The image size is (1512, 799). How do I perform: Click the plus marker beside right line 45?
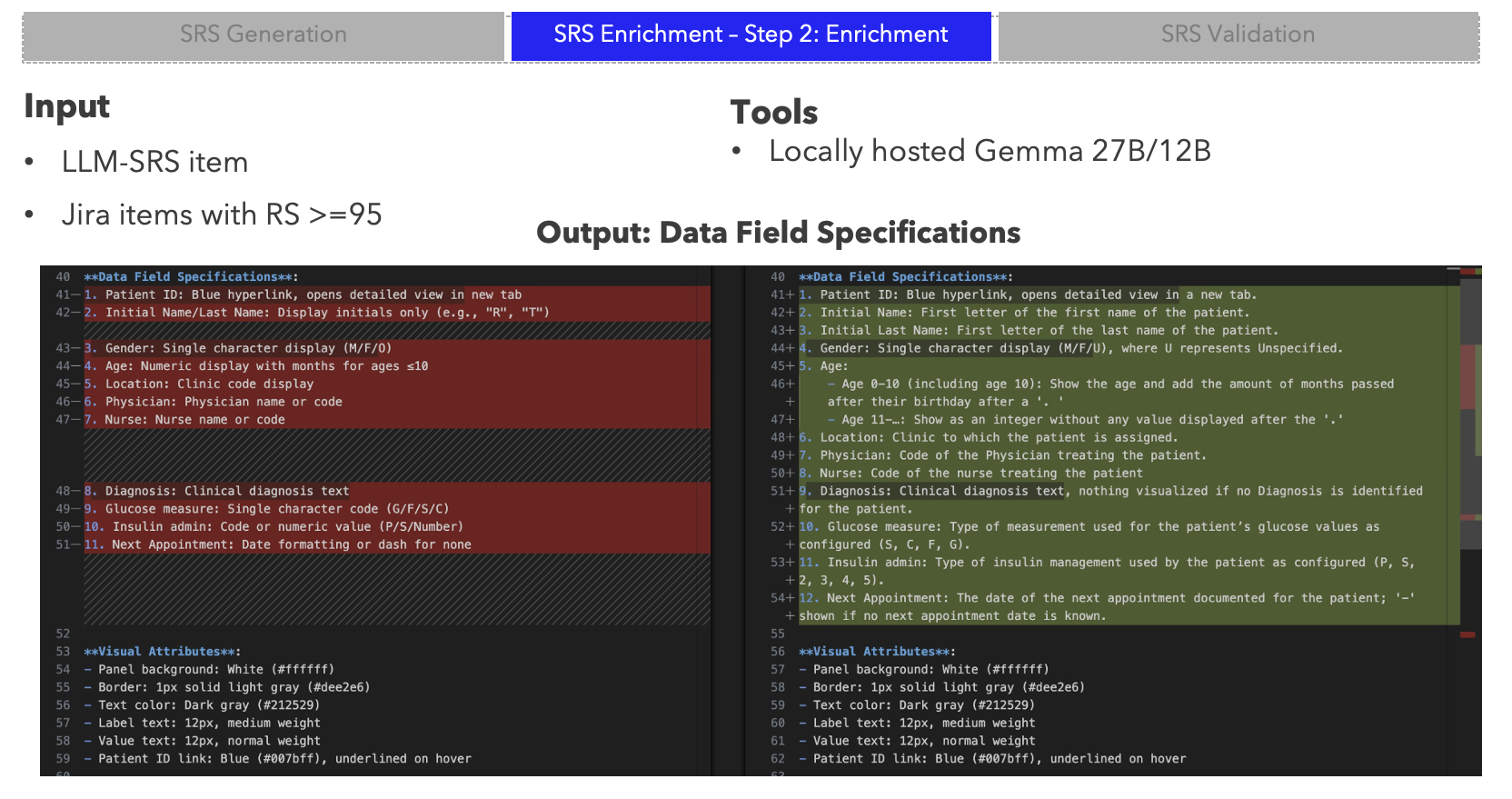(x=791, y=366)
